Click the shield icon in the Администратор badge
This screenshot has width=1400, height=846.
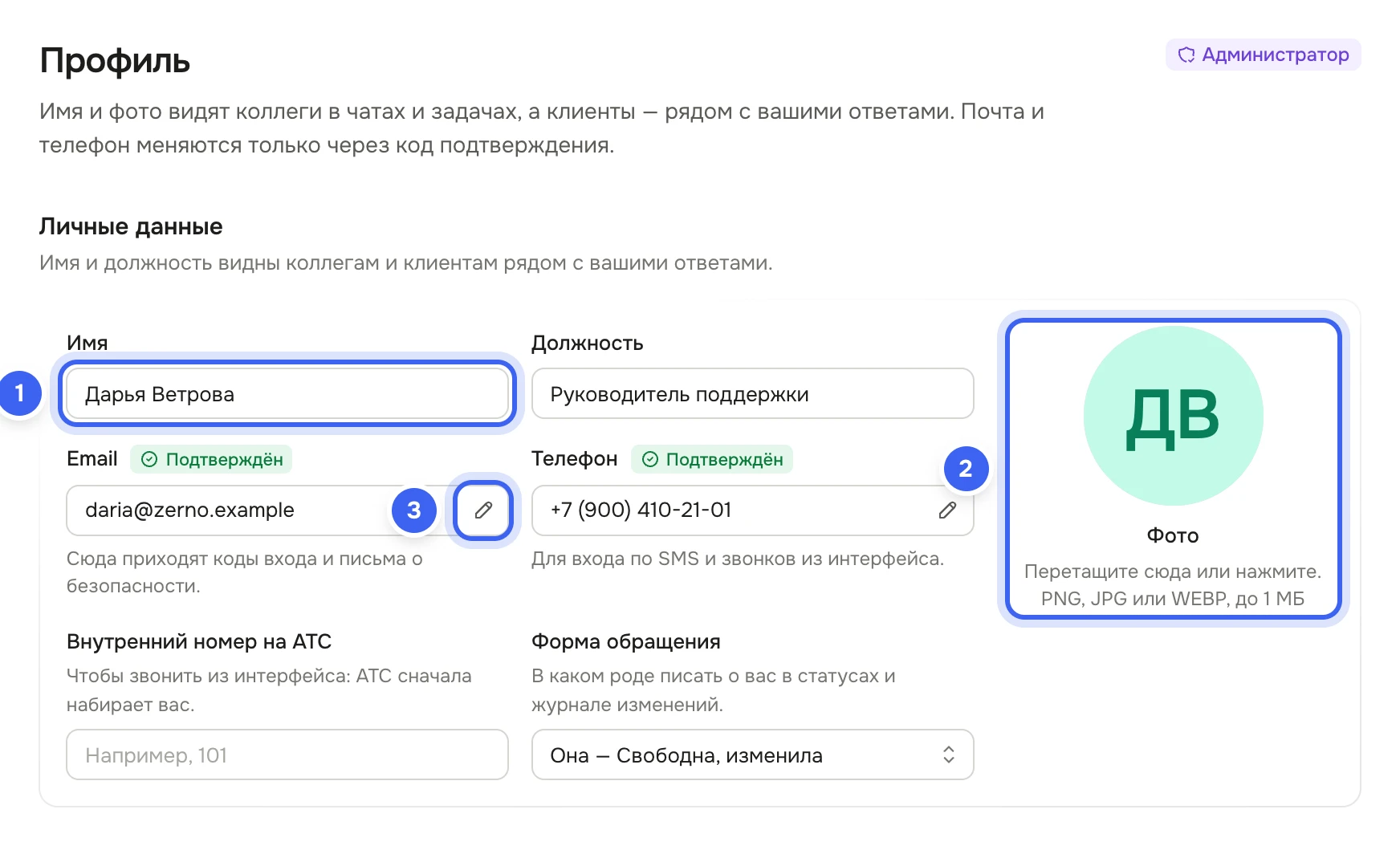pos(1186,55)
